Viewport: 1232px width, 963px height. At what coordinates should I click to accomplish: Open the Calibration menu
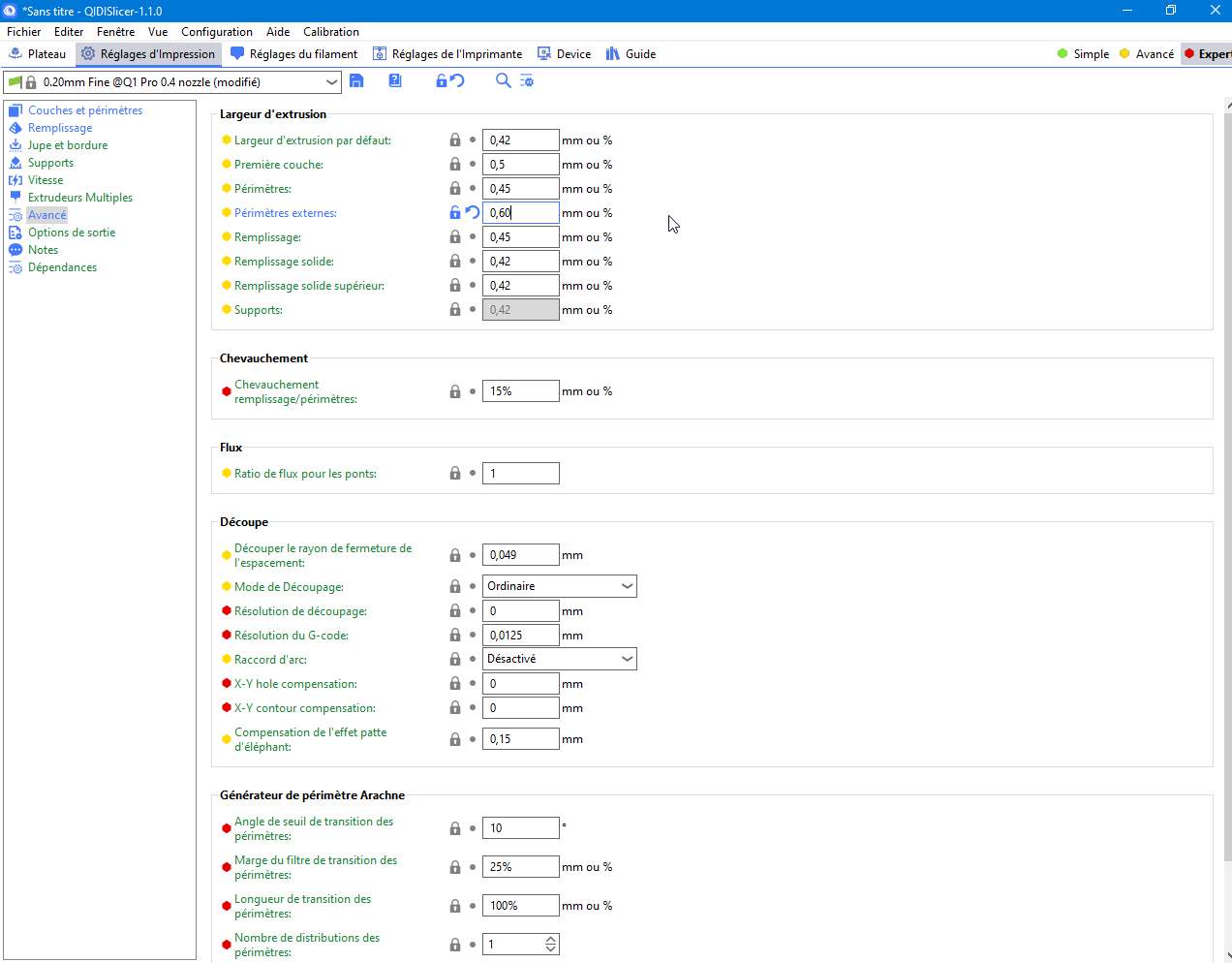pyautogui.click(x=331, y=32)
